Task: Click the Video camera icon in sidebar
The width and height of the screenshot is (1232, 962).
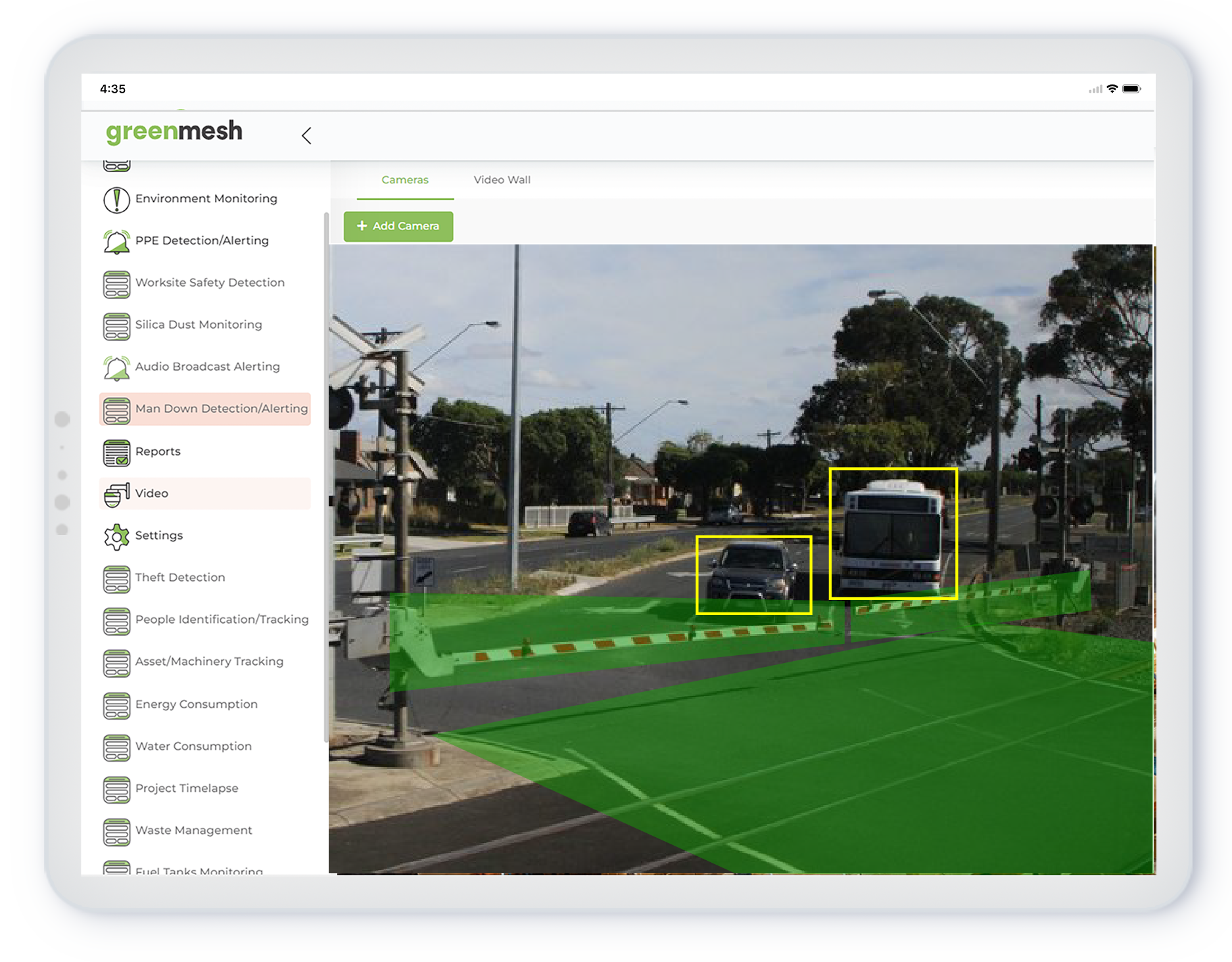Action: [116, 494]
